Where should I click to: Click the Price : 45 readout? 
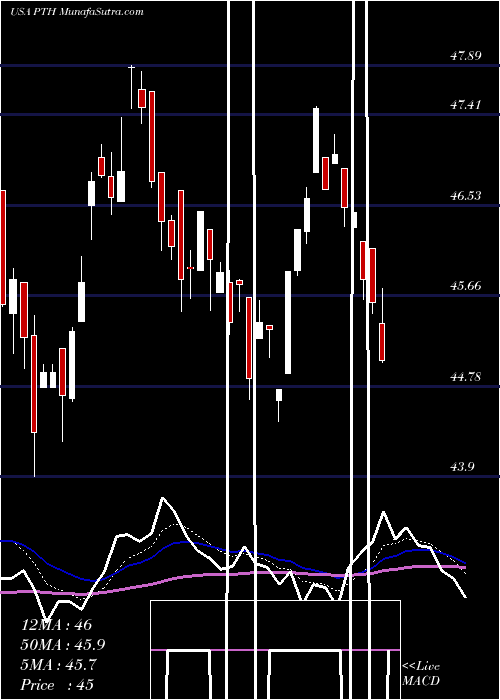pyautogui.click(x=57, y=685)
